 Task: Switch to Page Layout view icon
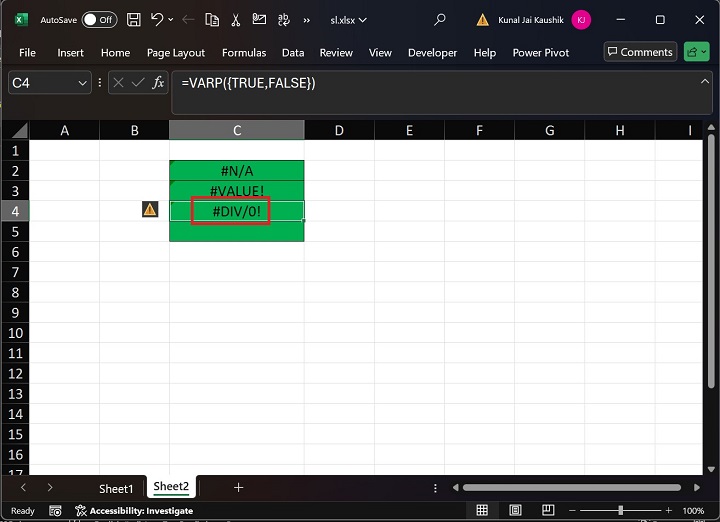pyautogui.click(x=515, y=510)
